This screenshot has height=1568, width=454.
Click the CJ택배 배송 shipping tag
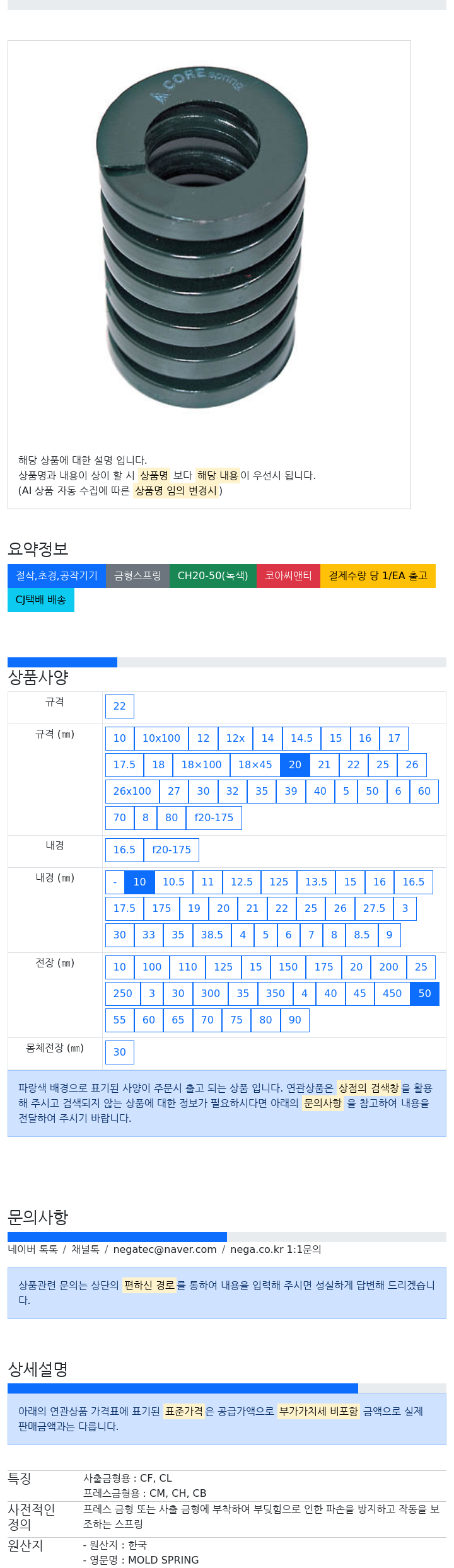point(41,600)
